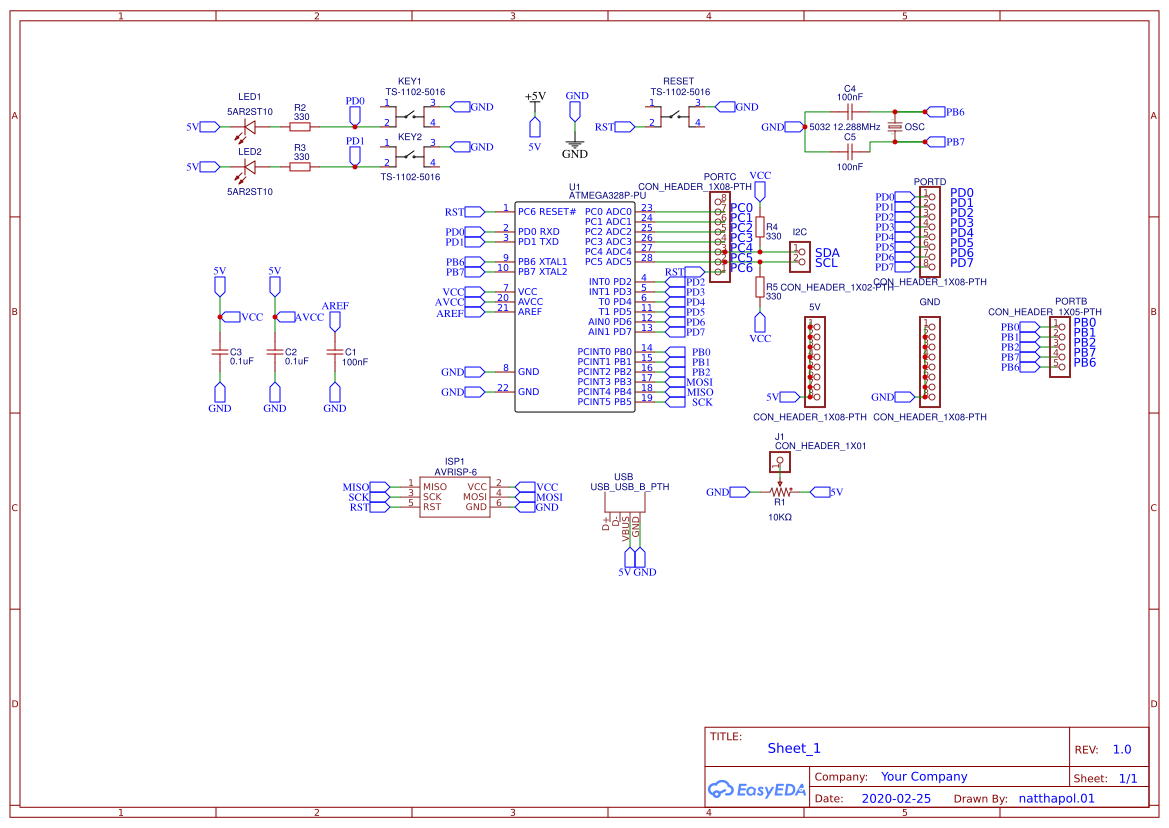Click the I2C two-pin header
This screenshot has width=1169, height=828.
pyautogui.click(x=800, y=256)
